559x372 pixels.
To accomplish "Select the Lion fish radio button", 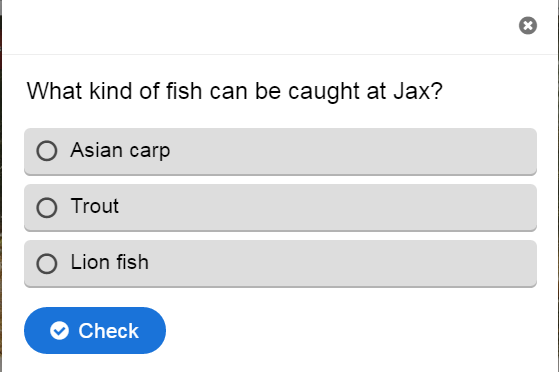I will click(47, 264).
